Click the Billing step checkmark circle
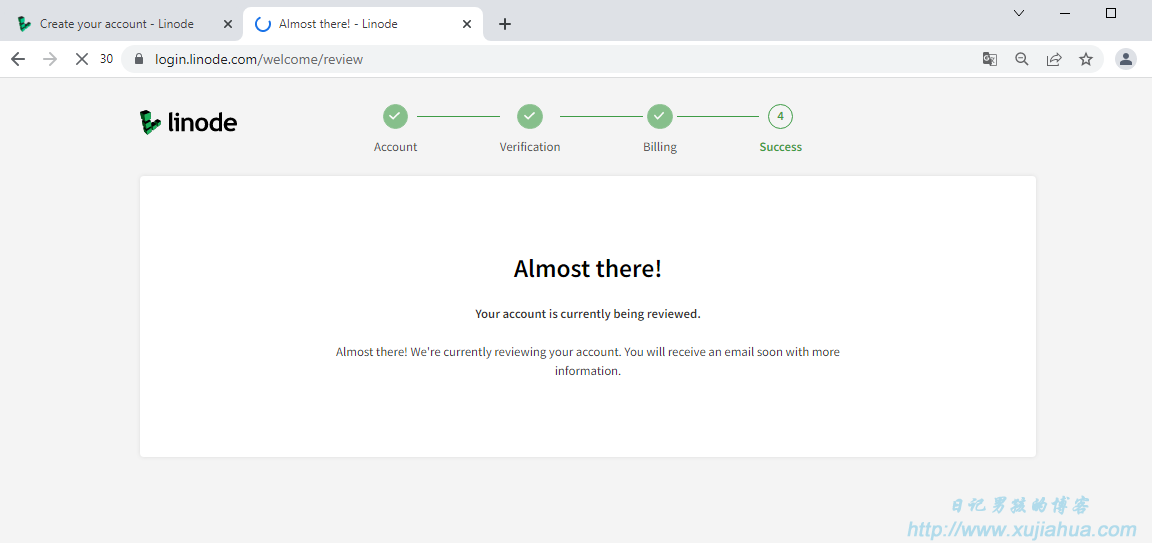 (660, 116)
